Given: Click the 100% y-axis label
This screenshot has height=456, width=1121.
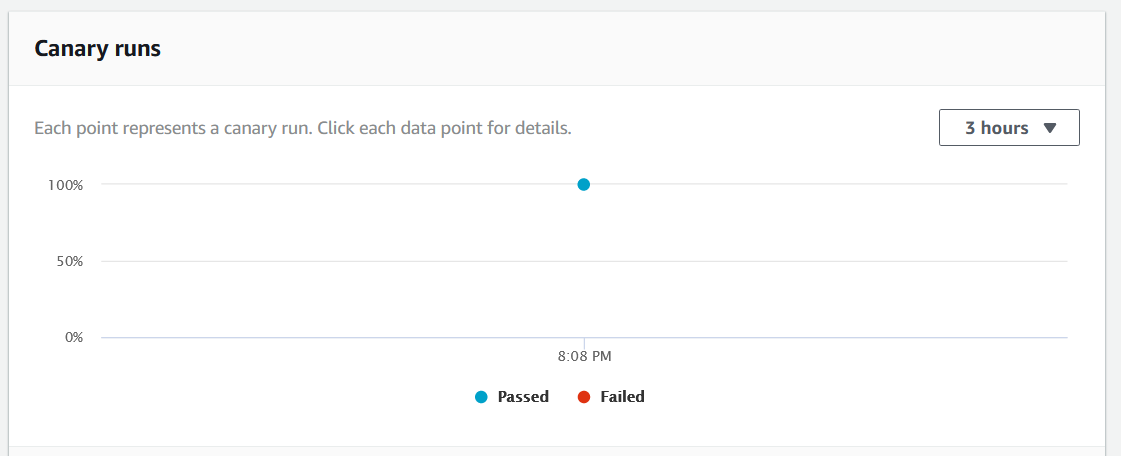Looking at the screenshot, I should coord(66,185).
